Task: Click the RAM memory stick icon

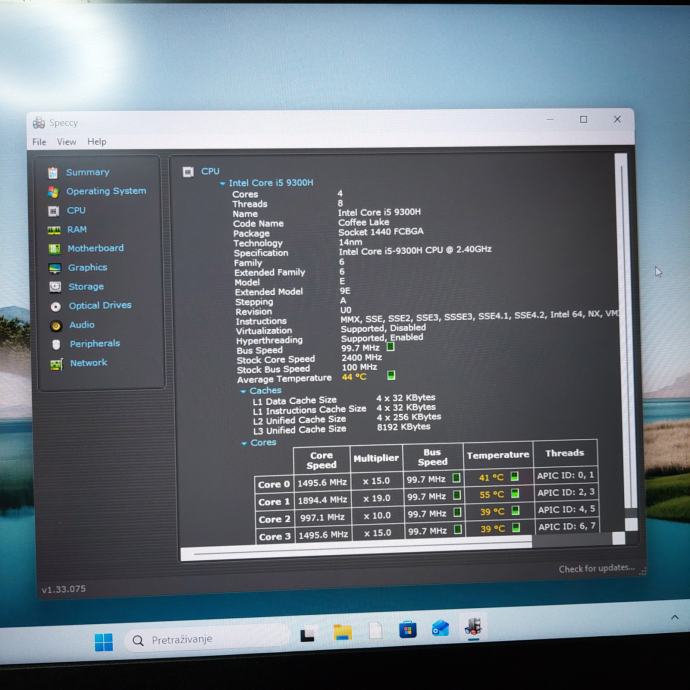Action: pos(54,230)
